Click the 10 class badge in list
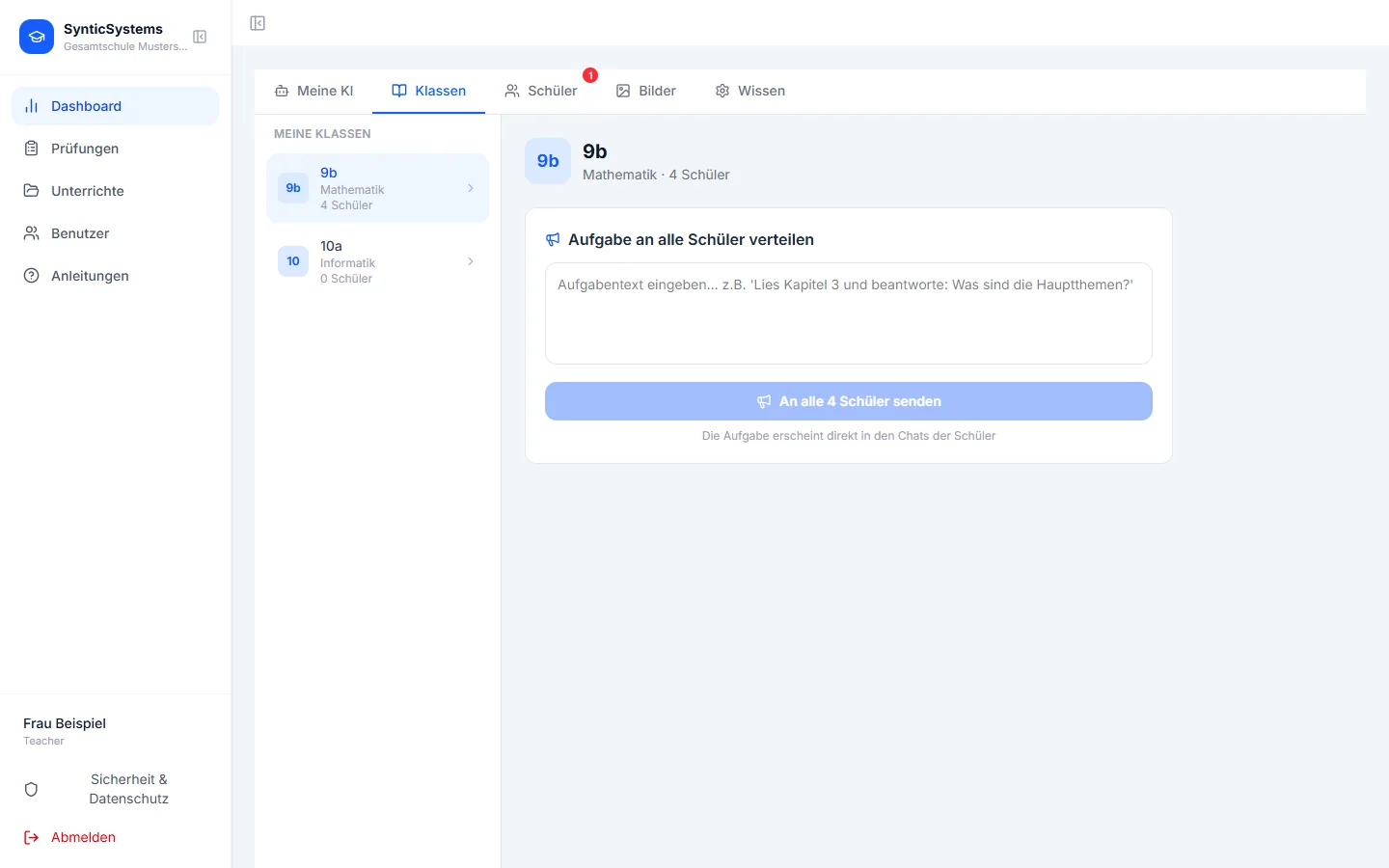This screenshot has width=1389, height=868. point(293,261)
